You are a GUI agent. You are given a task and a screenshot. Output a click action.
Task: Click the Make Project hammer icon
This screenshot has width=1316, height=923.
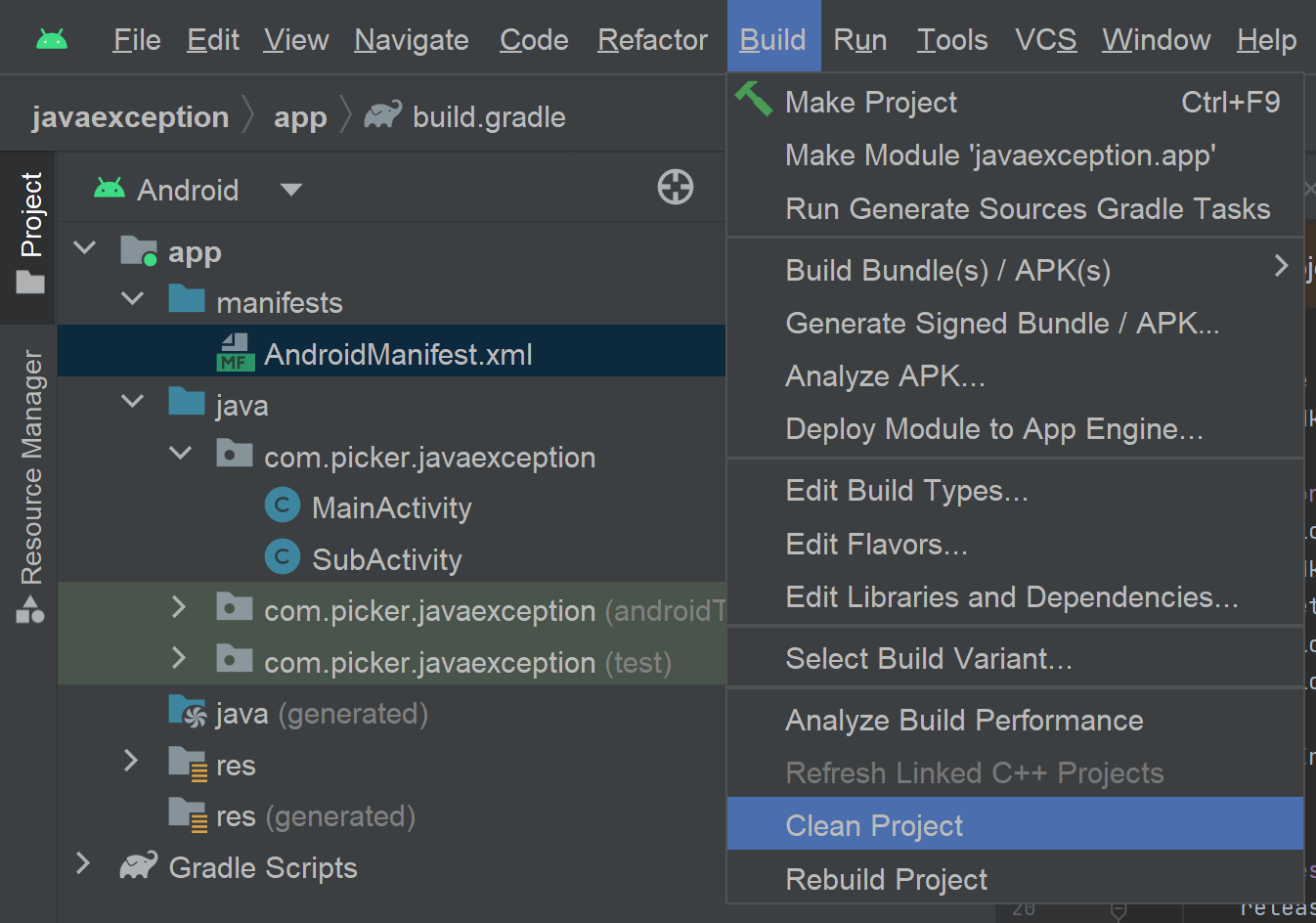(754, 99)
